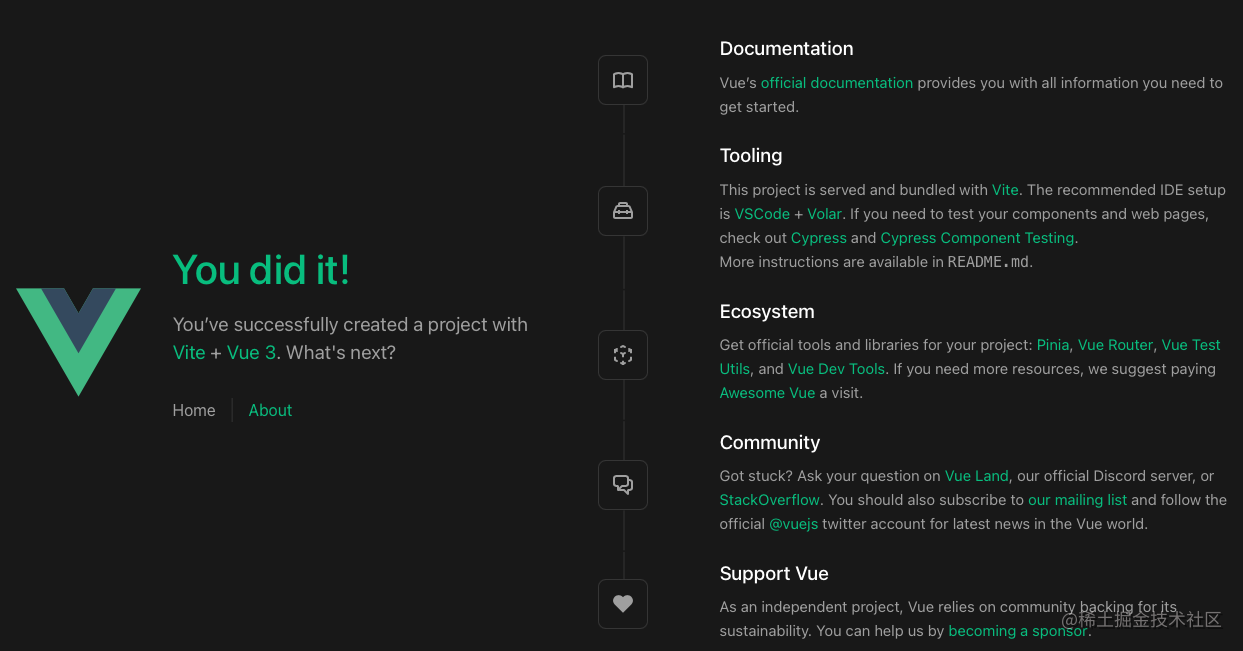Open the Cypress link
1243x651 pixels.
pyautogui.click(x=818, y=237)
